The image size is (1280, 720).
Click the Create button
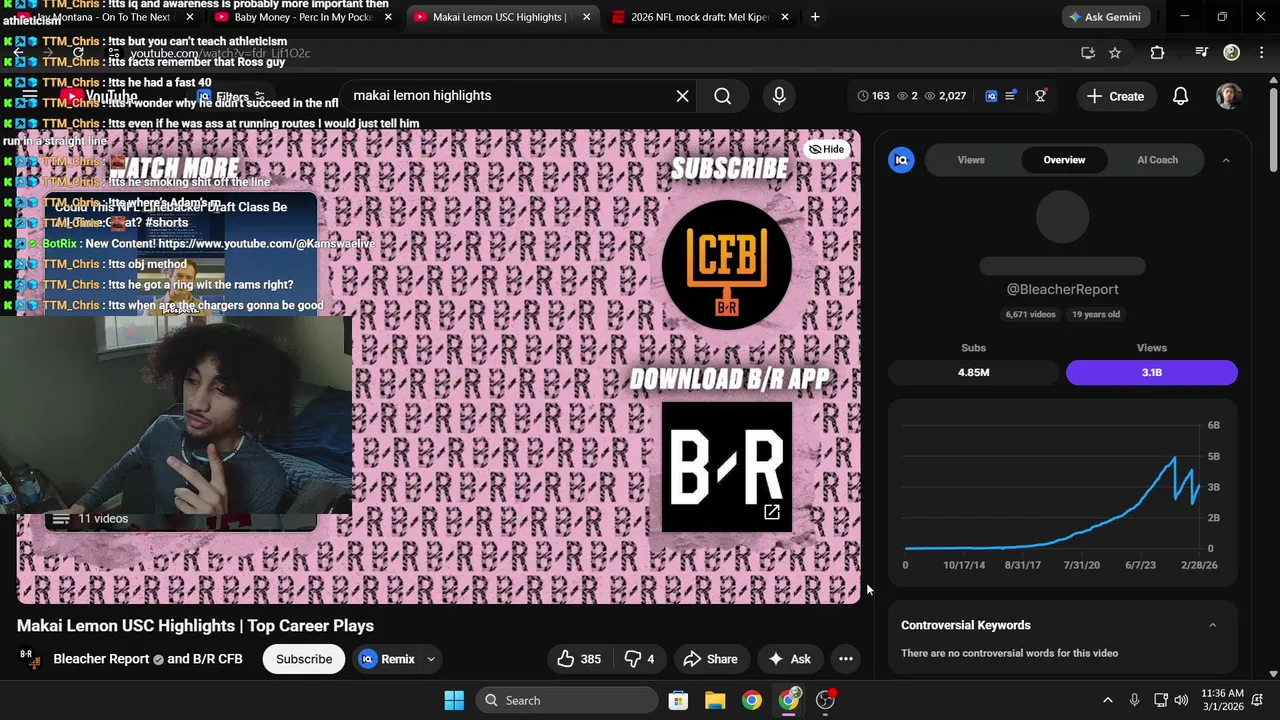click(x=1116, y=96)
